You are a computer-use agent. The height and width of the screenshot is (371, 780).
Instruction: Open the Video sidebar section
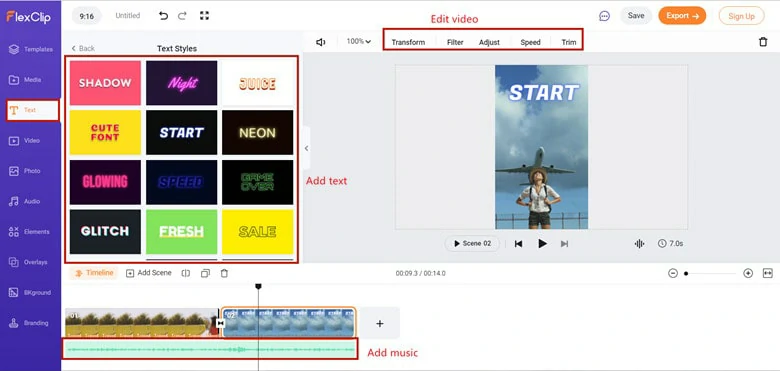pos(24,141)
